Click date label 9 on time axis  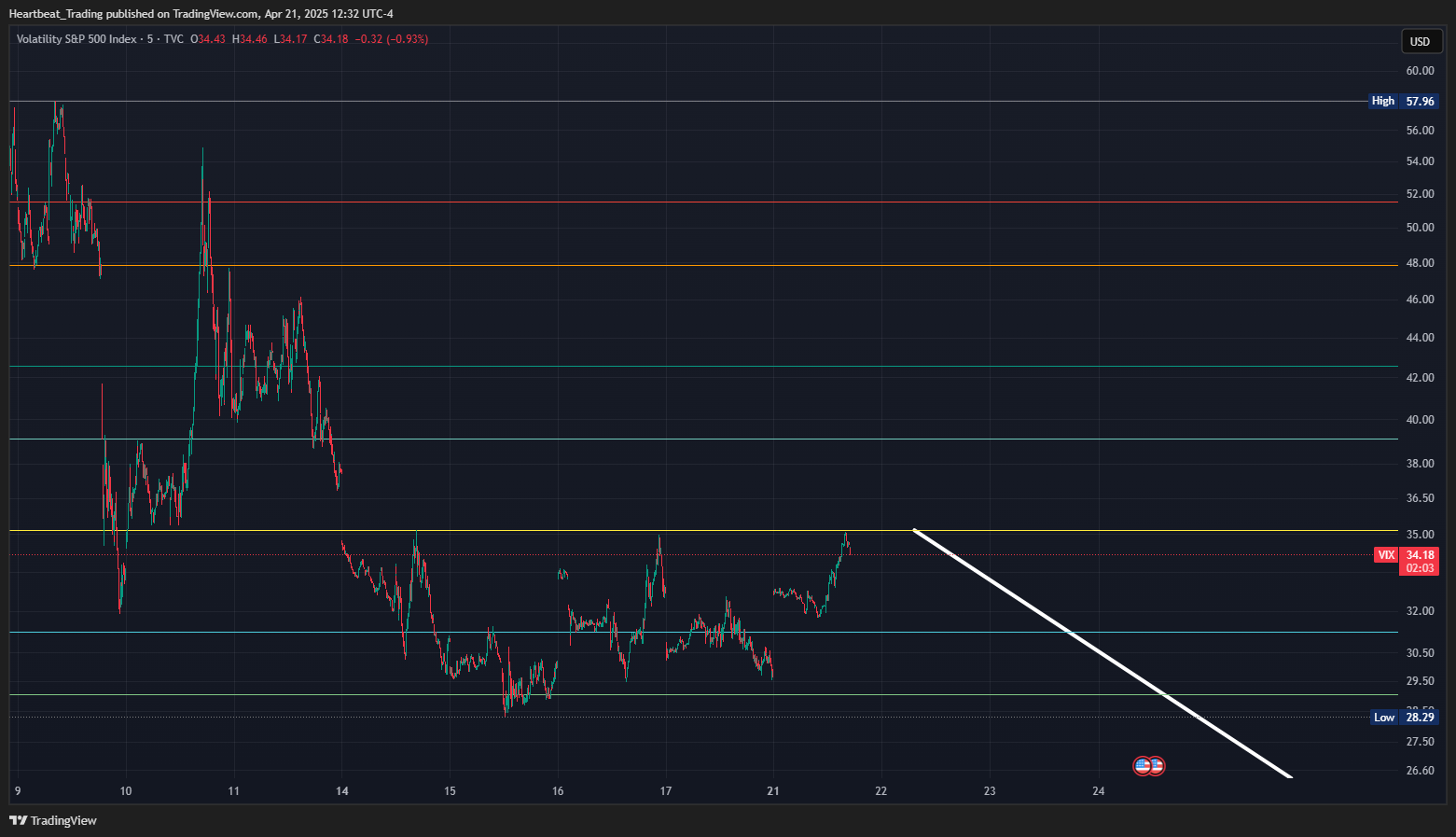click(x=18, y=791)
